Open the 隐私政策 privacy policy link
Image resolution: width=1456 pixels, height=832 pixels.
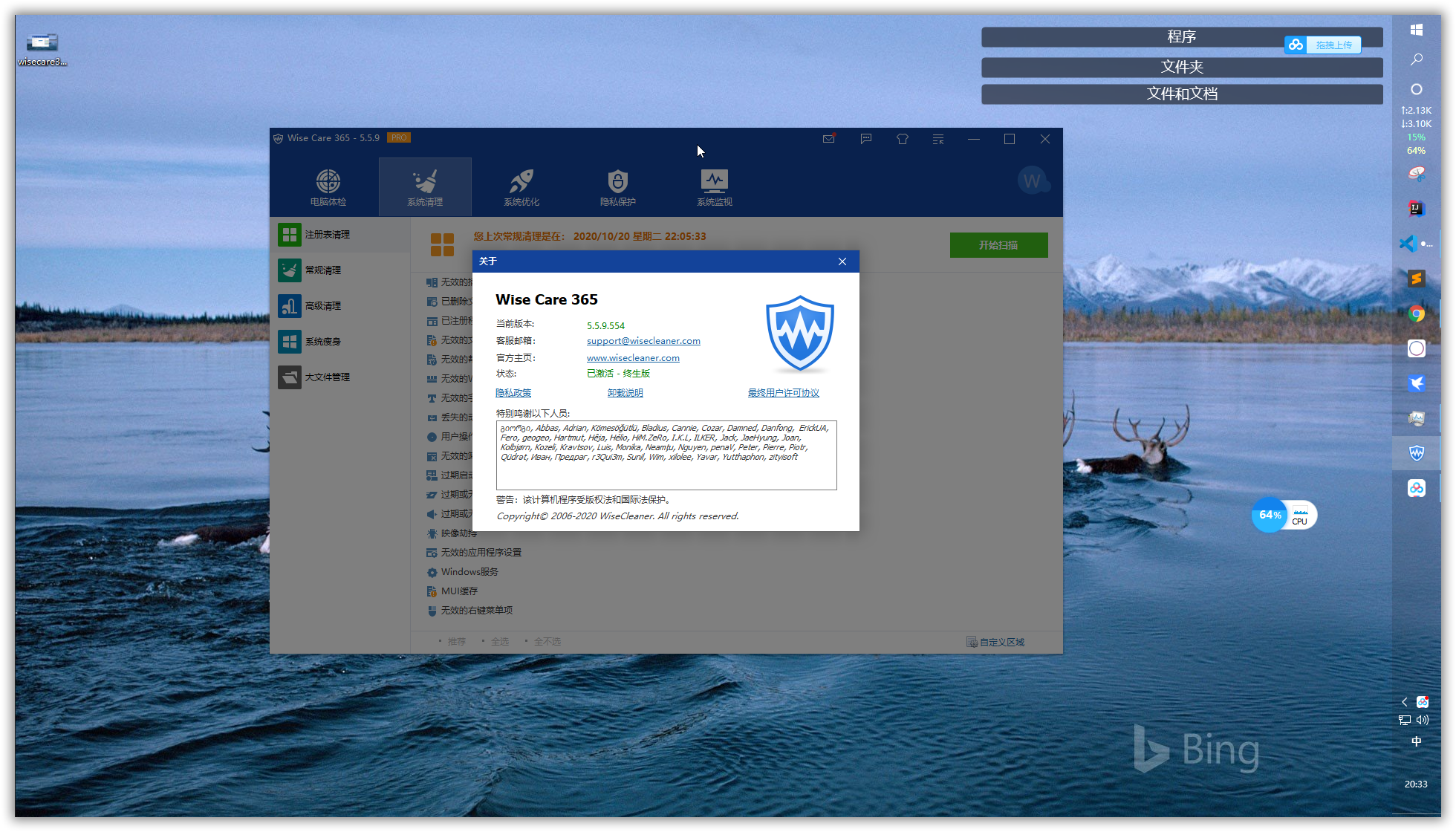[x=513, y=393]
